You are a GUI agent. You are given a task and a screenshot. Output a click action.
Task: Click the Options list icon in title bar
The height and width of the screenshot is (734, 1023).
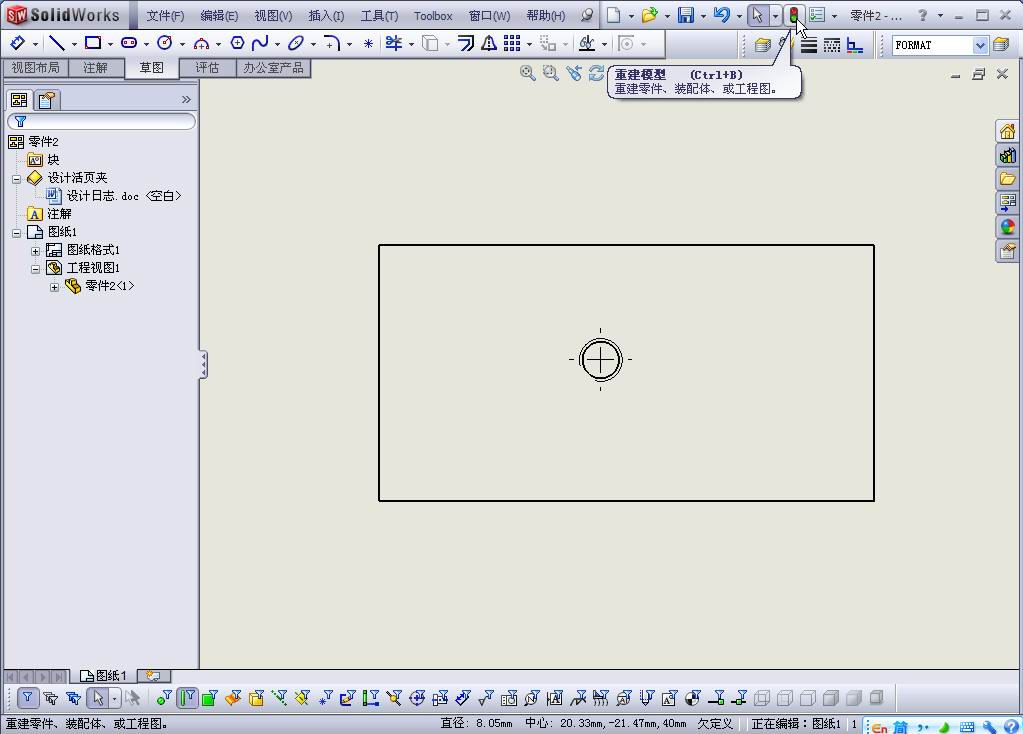click(x=817, y=15)
